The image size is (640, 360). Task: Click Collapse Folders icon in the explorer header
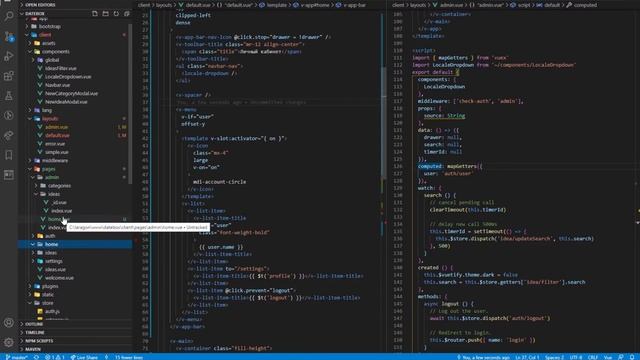tap(127, 13)
